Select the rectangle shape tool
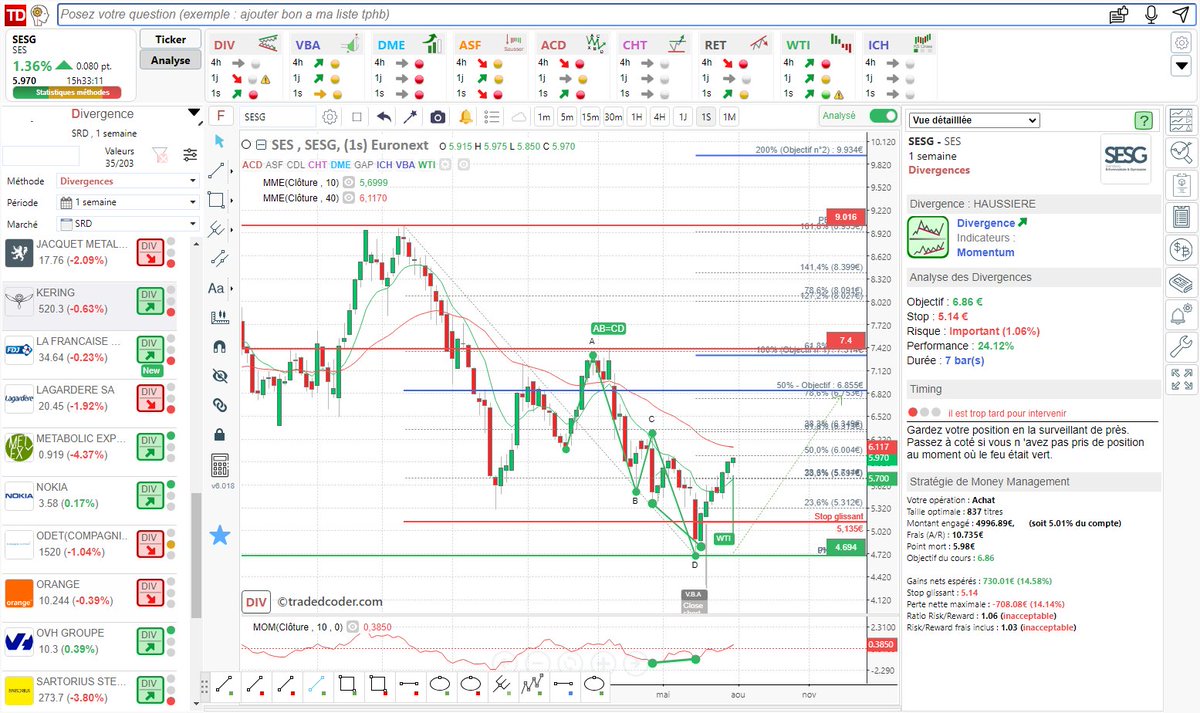This screenshot has height=713, width=1200. pos(217,200)
